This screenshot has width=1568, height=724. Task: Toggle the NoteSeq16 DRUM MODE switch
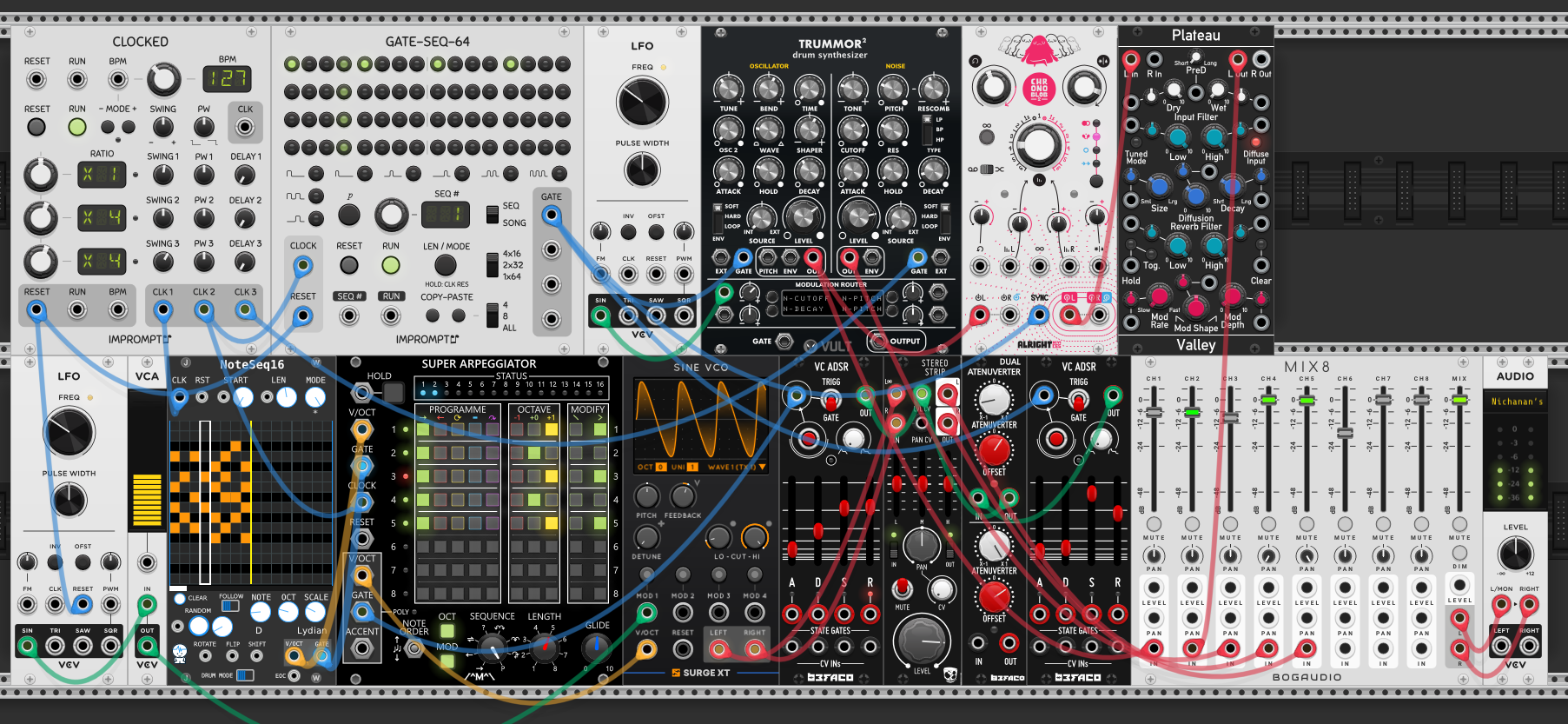[246, 674]
